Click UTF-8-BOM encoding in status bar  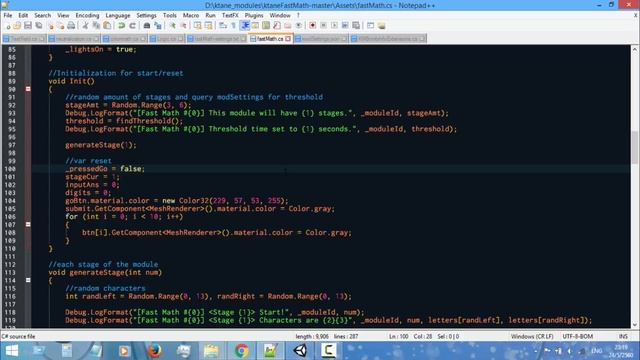[x=578, y=337]
